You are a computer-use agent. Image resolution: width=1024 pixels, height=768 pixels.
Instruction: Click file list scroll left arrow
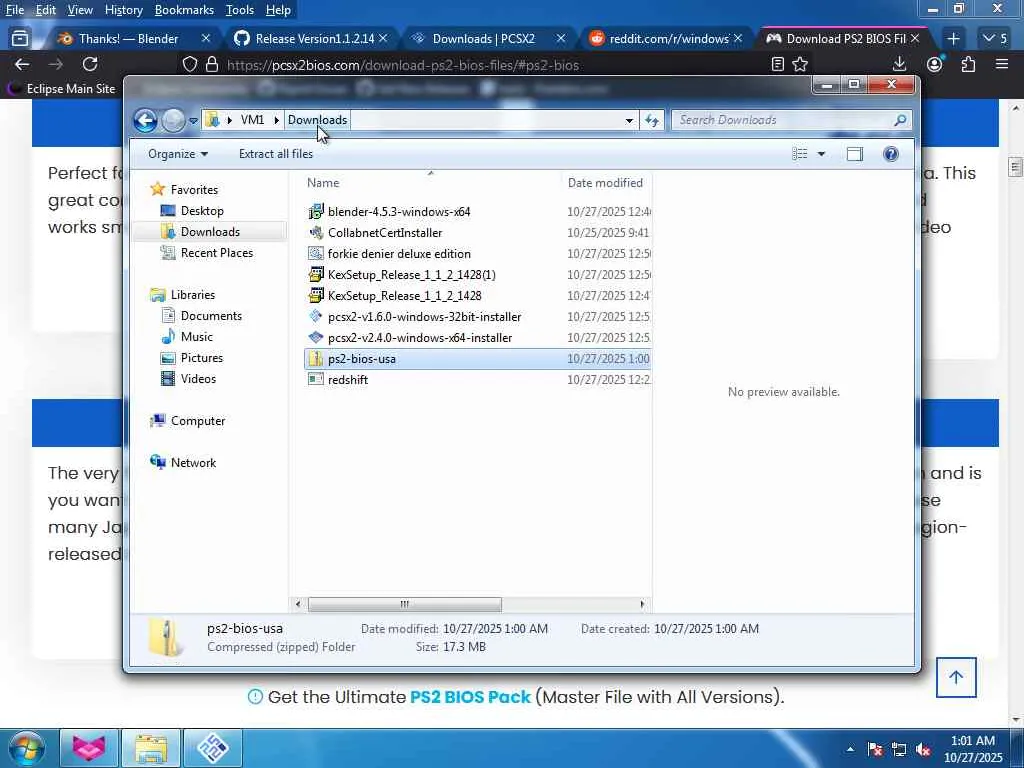(x=298, y=604)
